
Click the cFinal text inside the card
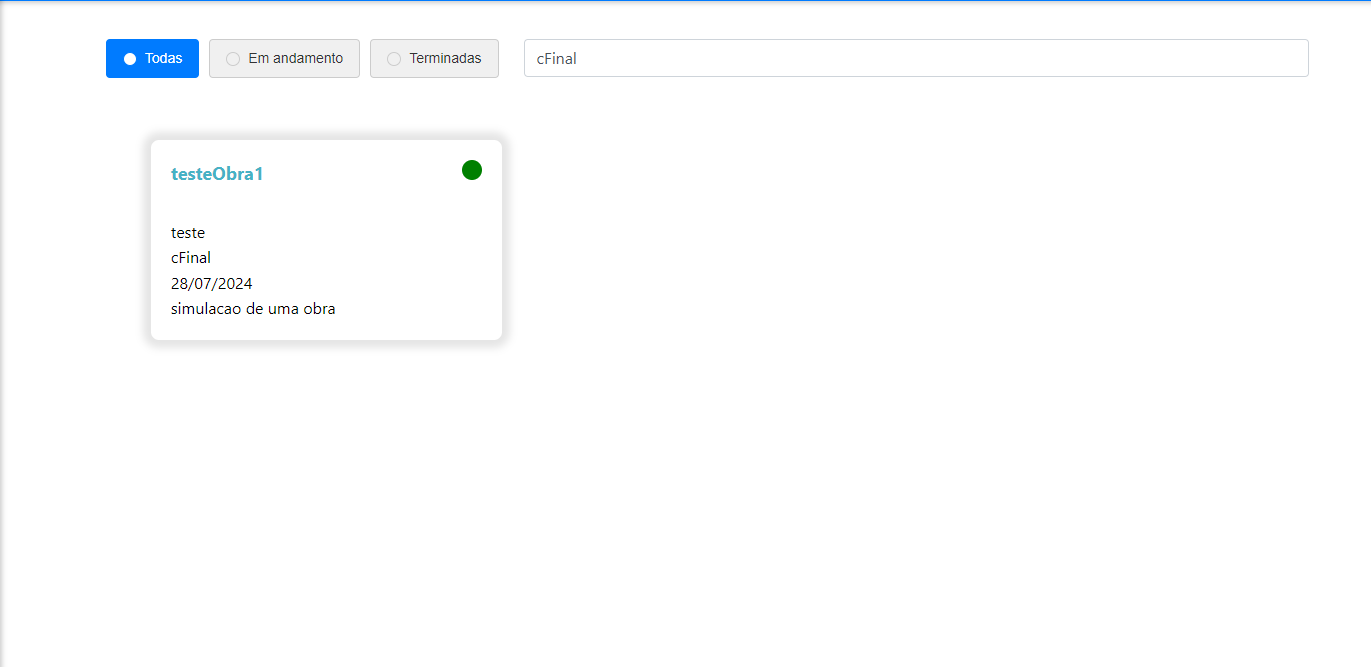point(191,258)
